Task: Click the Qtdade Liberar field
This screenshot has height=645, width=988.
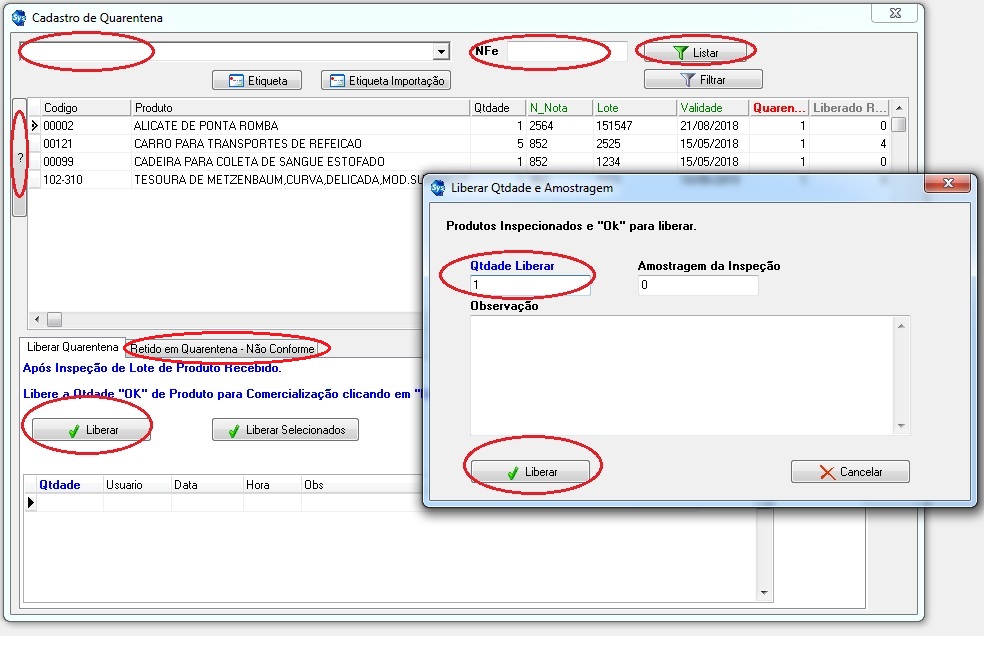Action: (530, 286)
